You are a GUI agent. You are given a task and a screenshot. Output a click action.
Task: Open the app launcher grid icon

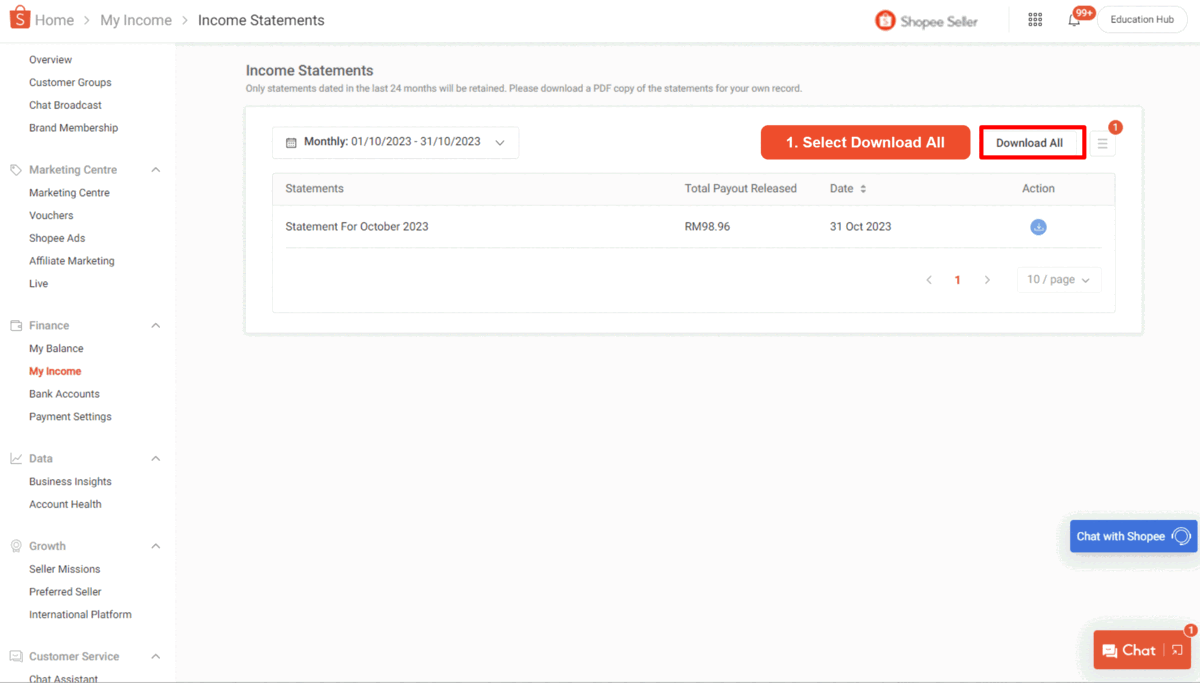pos(1035,19)
